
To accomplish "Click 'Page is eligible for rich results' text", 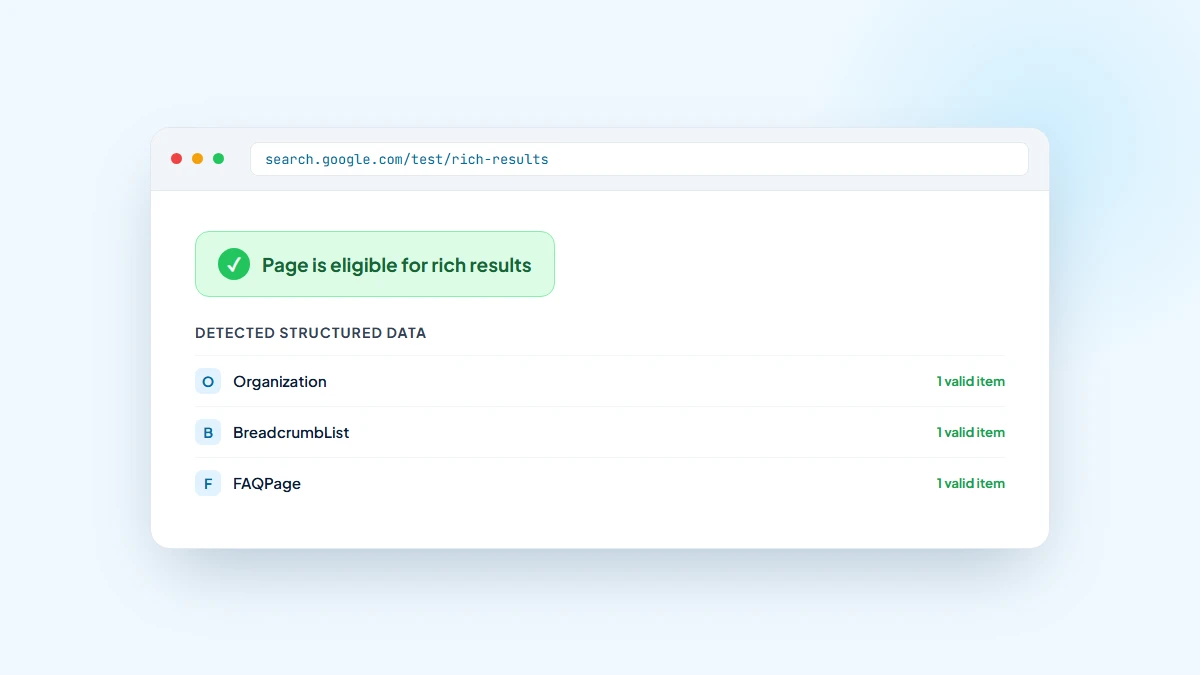I will [x=397, y=265].
